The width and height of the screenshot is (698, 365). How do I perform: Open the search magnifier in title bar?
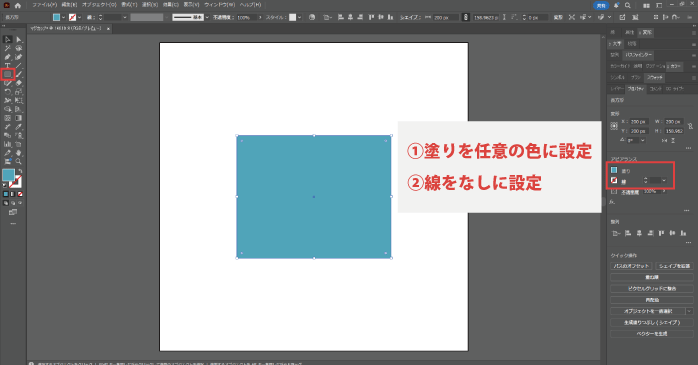tap(628, 5)
